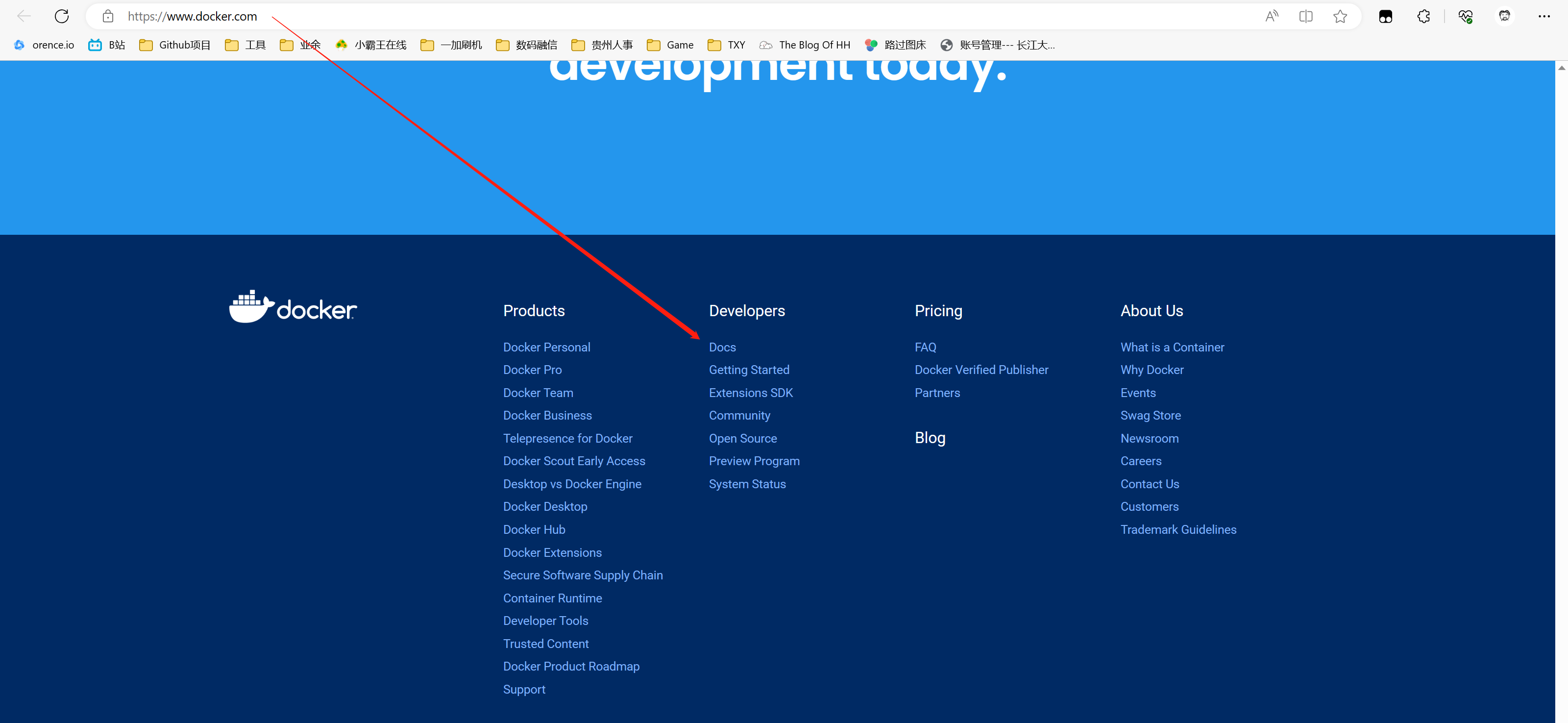Viewport: 1568px width, 723px height.
Task: Click the Read aloud icon
Action: tap(1272, 17)
